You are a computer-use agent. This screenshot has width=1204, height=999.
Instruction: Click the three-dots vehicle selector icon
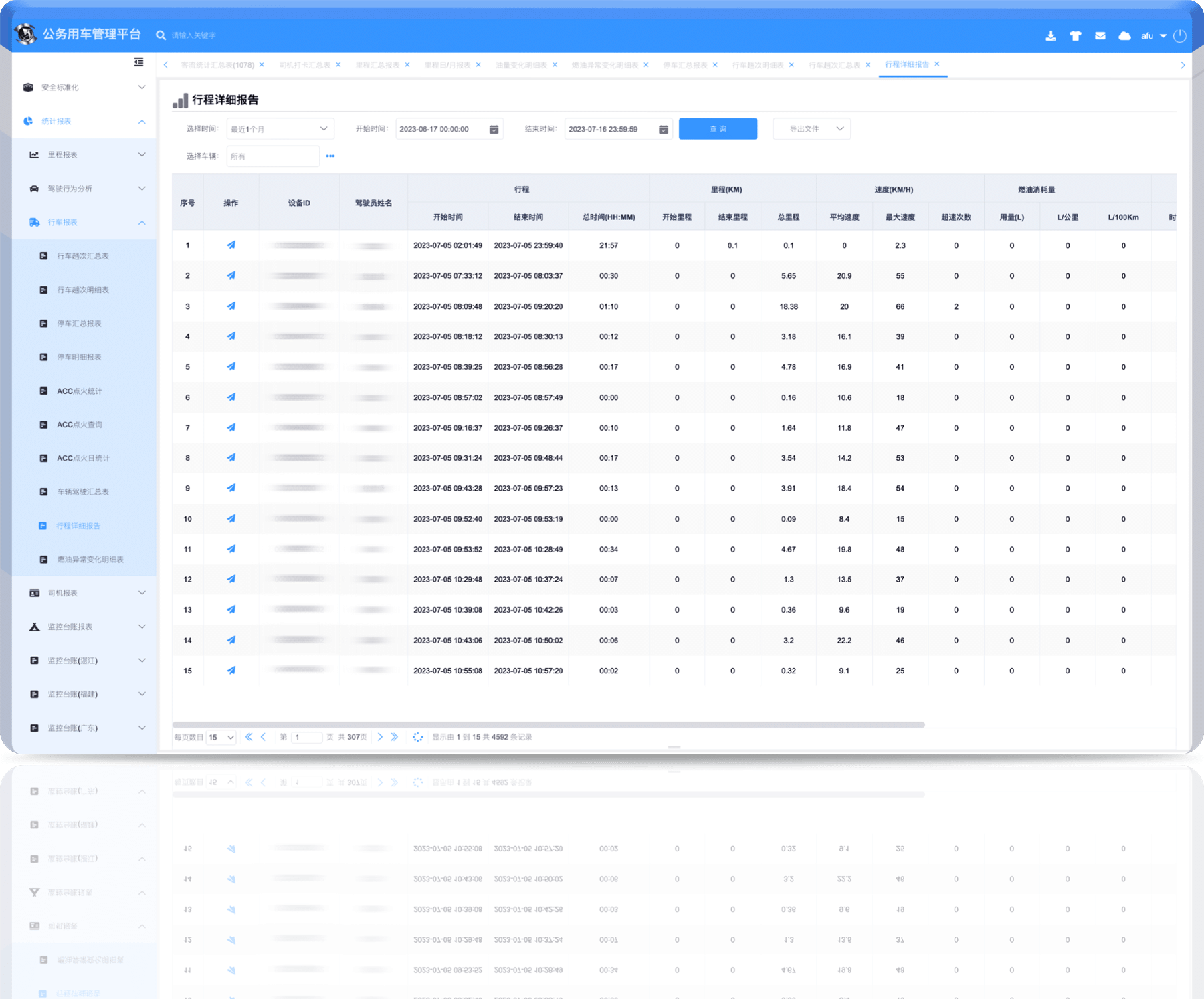tap(330, 156)
